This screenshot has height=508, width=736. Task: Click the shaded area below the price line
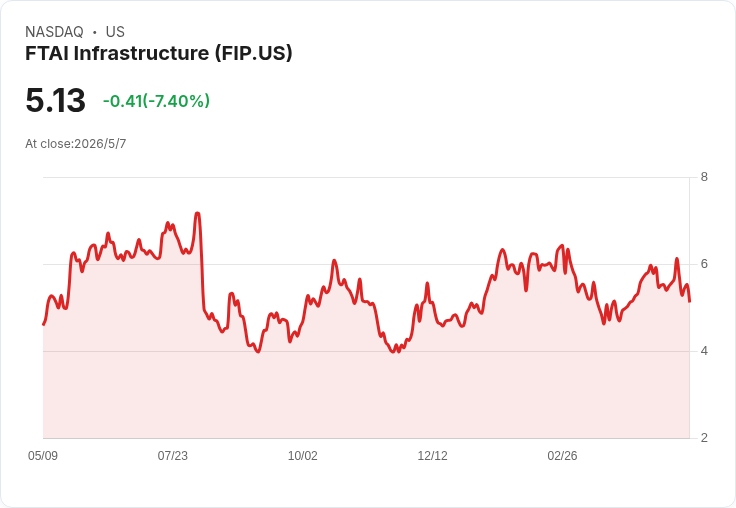tap(366, 394)
